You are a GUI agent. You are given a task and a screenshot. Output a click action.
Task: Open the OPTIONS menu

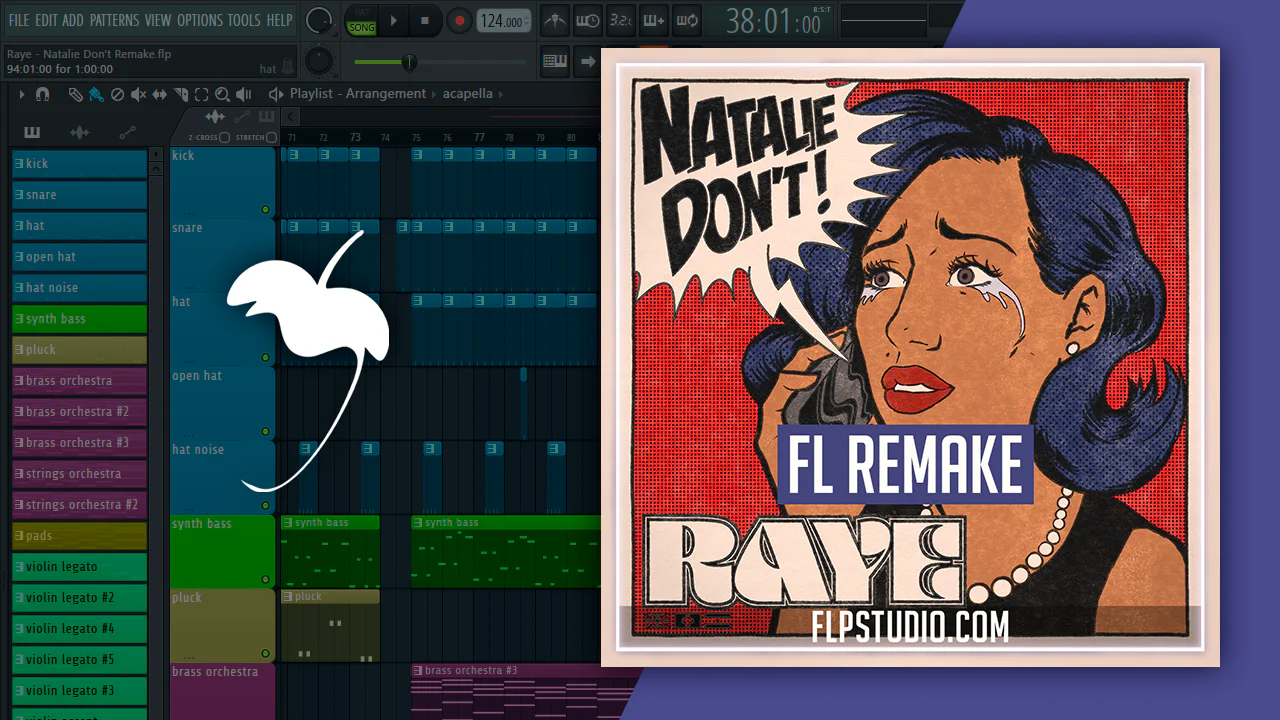tap(200, 20)
